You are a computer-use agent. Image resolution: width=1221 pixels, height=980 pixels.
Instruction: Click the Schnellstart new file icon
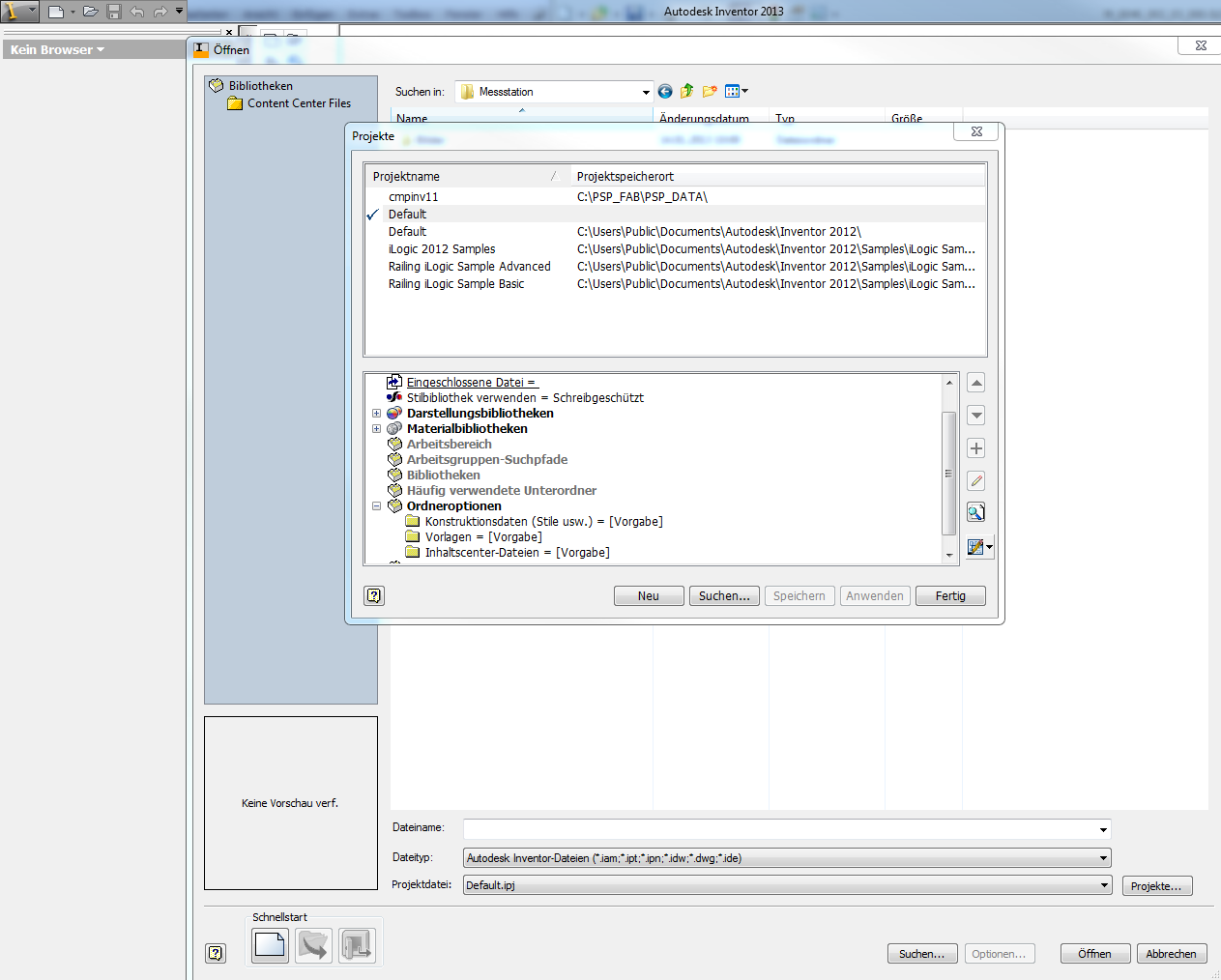click(270, 945)
